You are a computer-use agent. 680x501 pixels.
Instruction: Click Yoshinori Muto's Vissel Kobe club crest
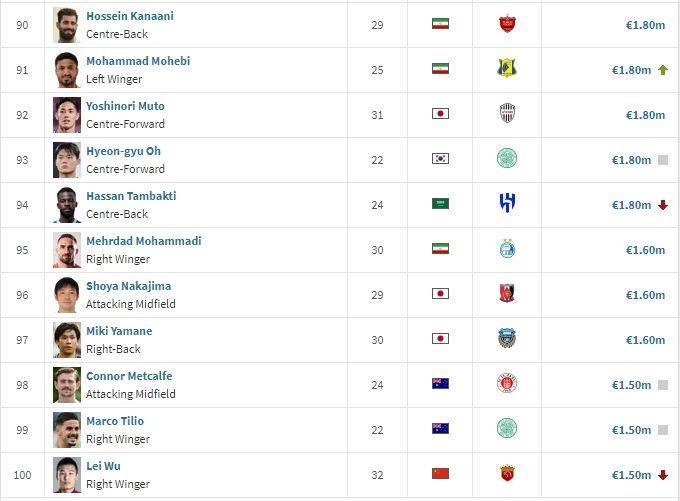pyautogui.click(x=507, y=113)
